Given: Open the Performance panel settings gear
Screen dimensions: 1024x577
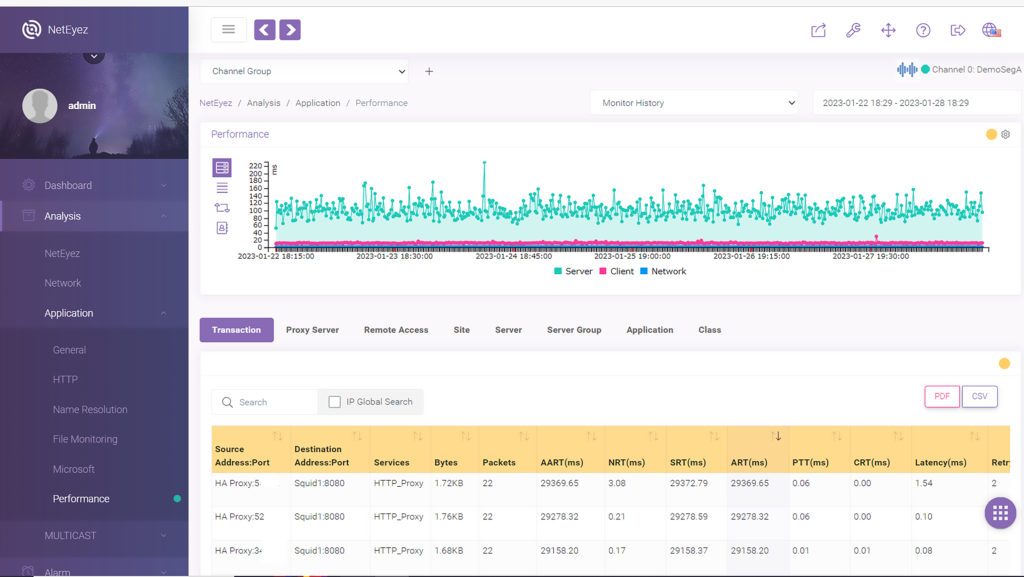Looking at the screenshot, I should click(1005, 134).
